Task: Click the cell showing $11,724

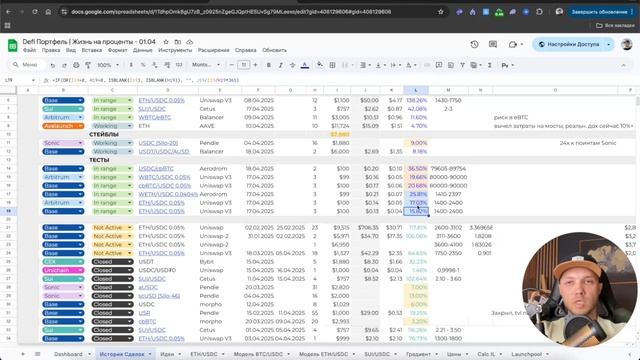Action: 337,126
